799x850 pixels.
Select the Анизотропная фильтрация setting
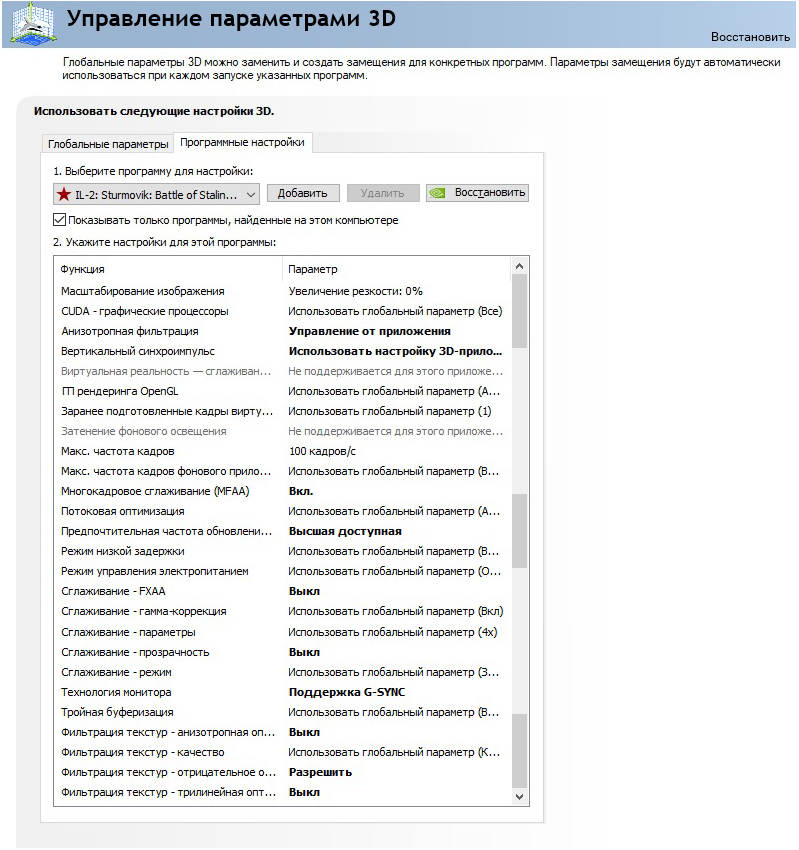(282, 331)
